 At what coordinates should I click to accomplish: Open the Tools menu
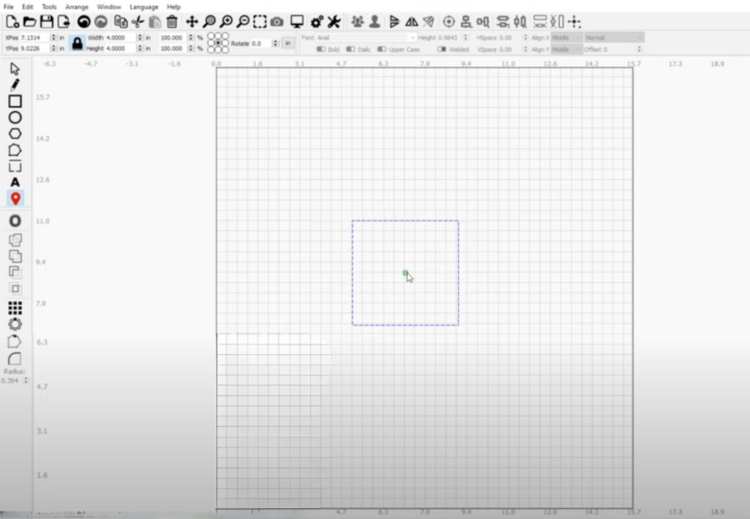click(x=49, y=6)
